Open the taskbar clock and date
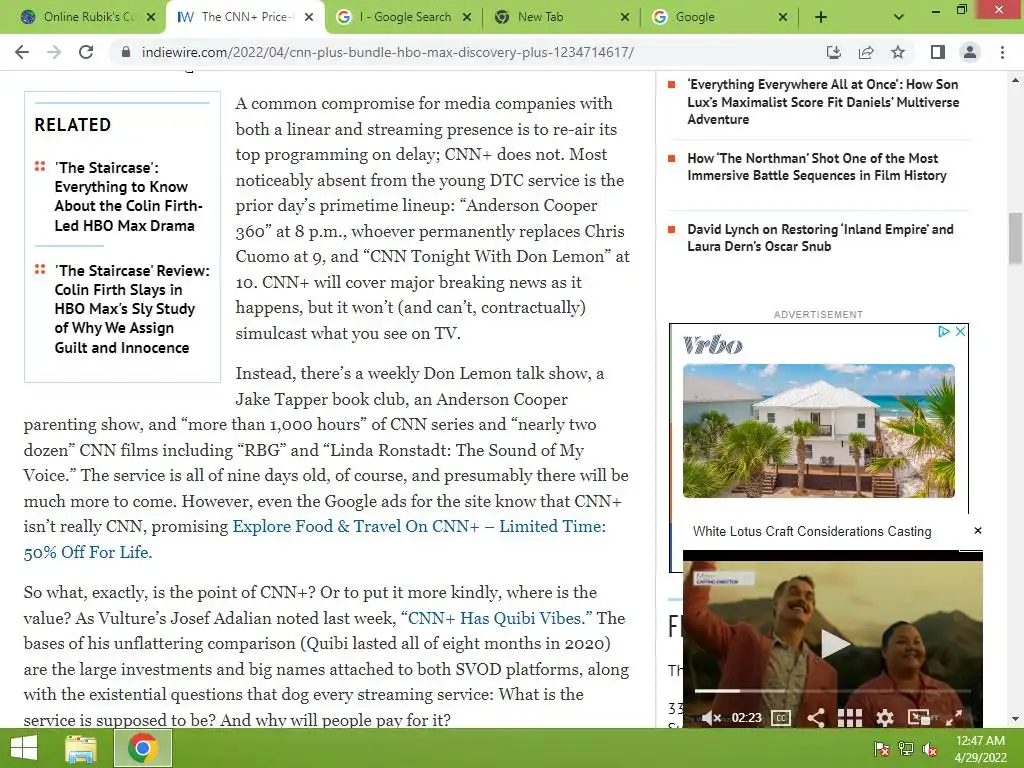 click(x=980, y=749)
